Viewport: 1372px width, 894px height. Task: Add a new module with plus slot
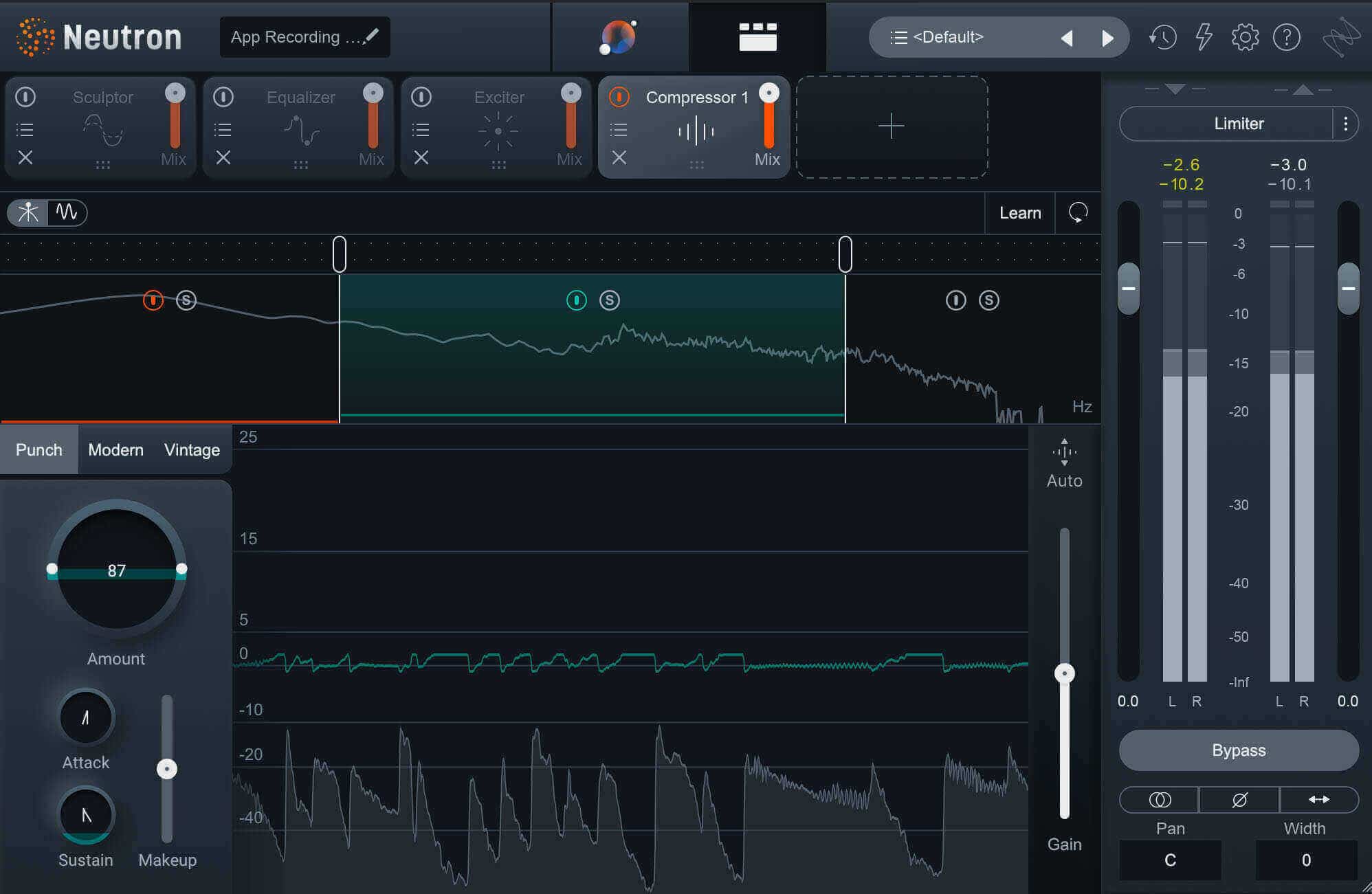[x=892, y=127]
